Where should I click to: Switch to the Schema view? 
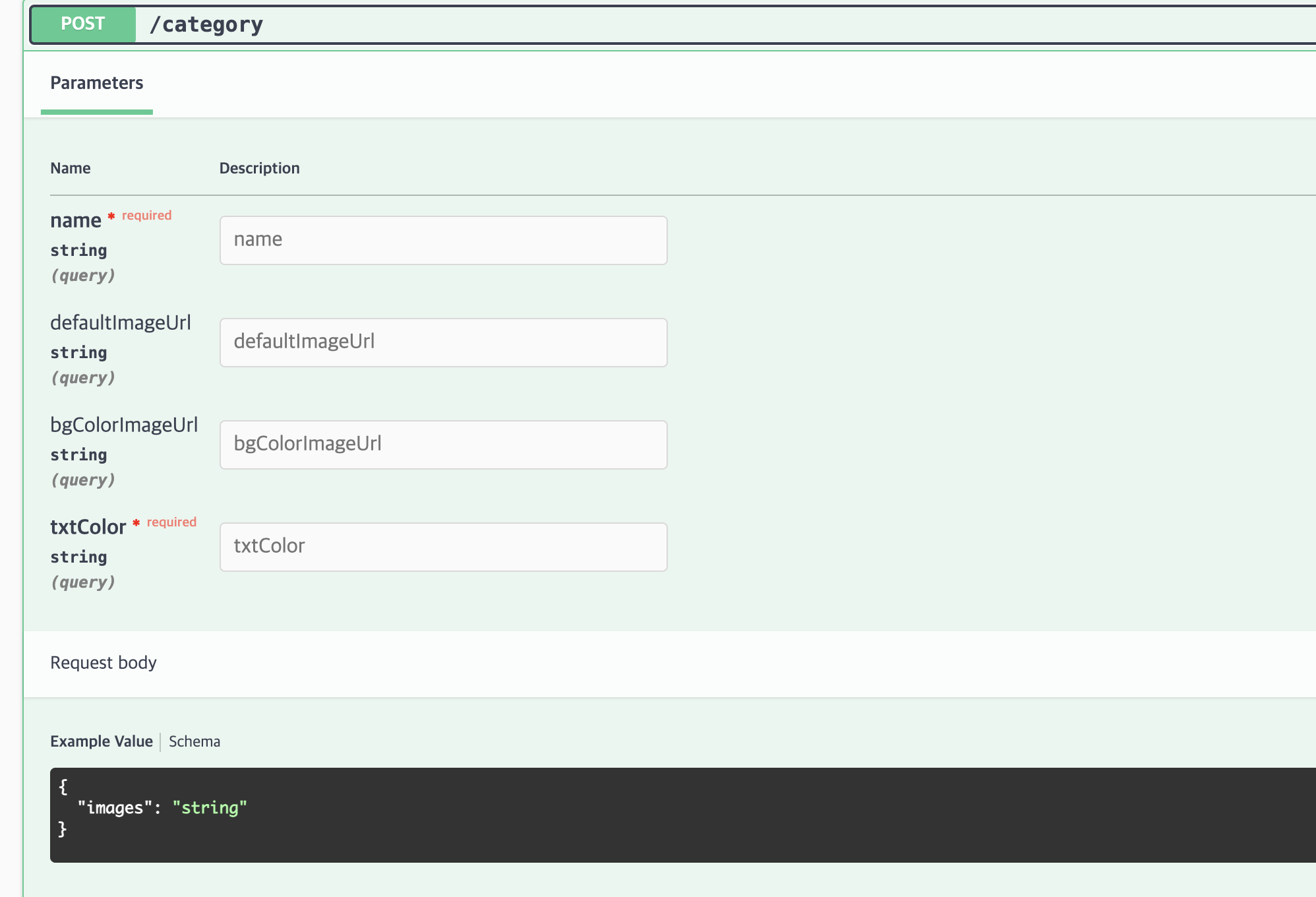pyautogui.click(x=194, y=741)
